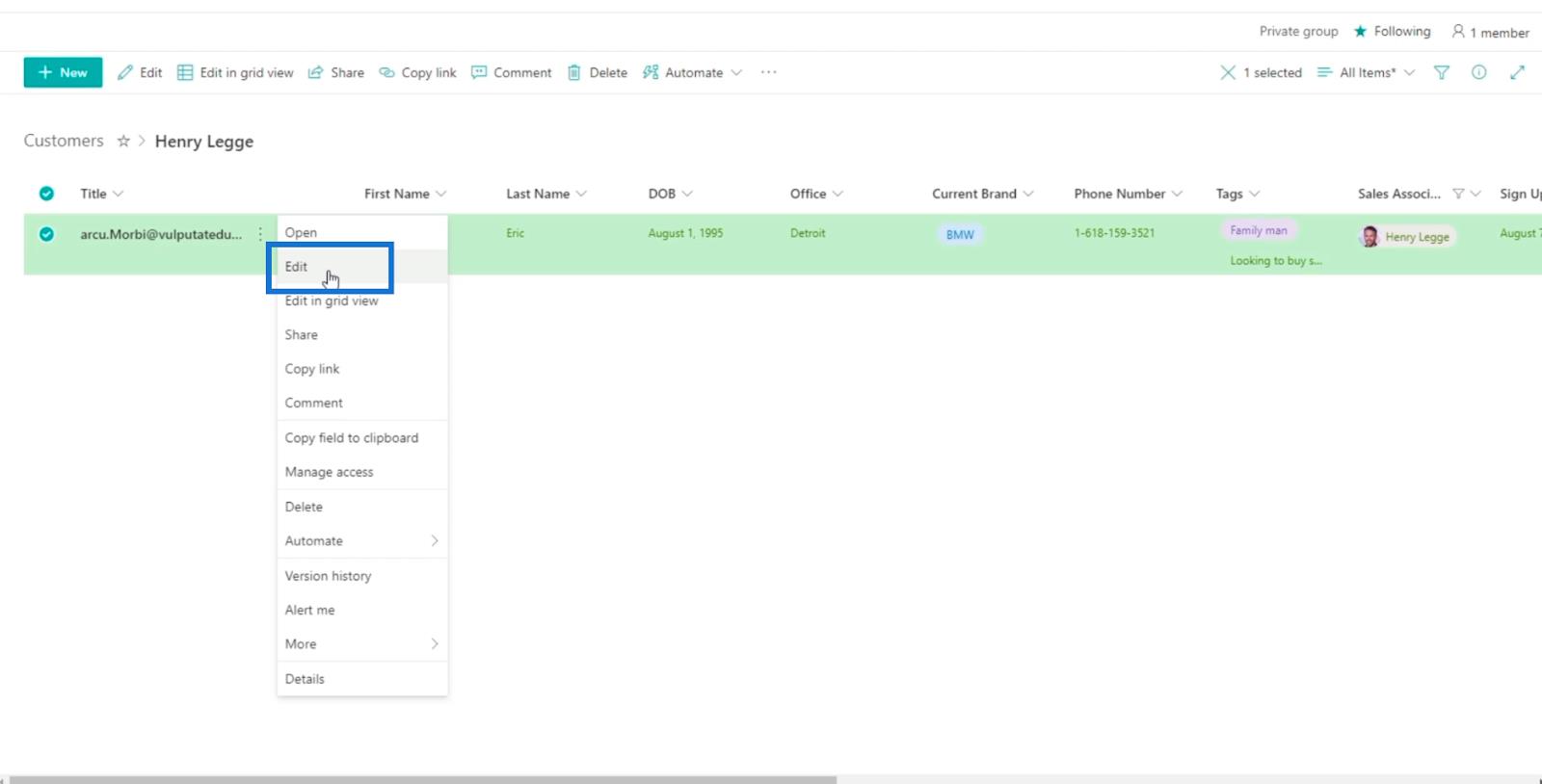This screenshot has height=784, width=1542.
Task: Click the New item button
Action: coord(63,72)
